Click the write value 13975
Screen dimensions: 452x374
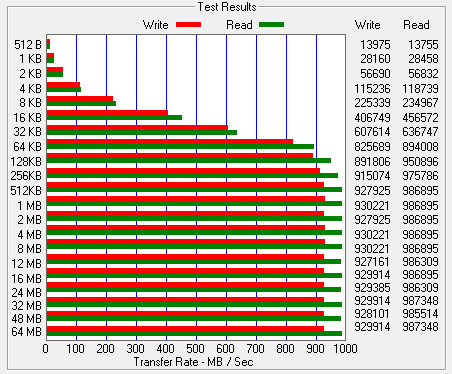pos(375,45)
